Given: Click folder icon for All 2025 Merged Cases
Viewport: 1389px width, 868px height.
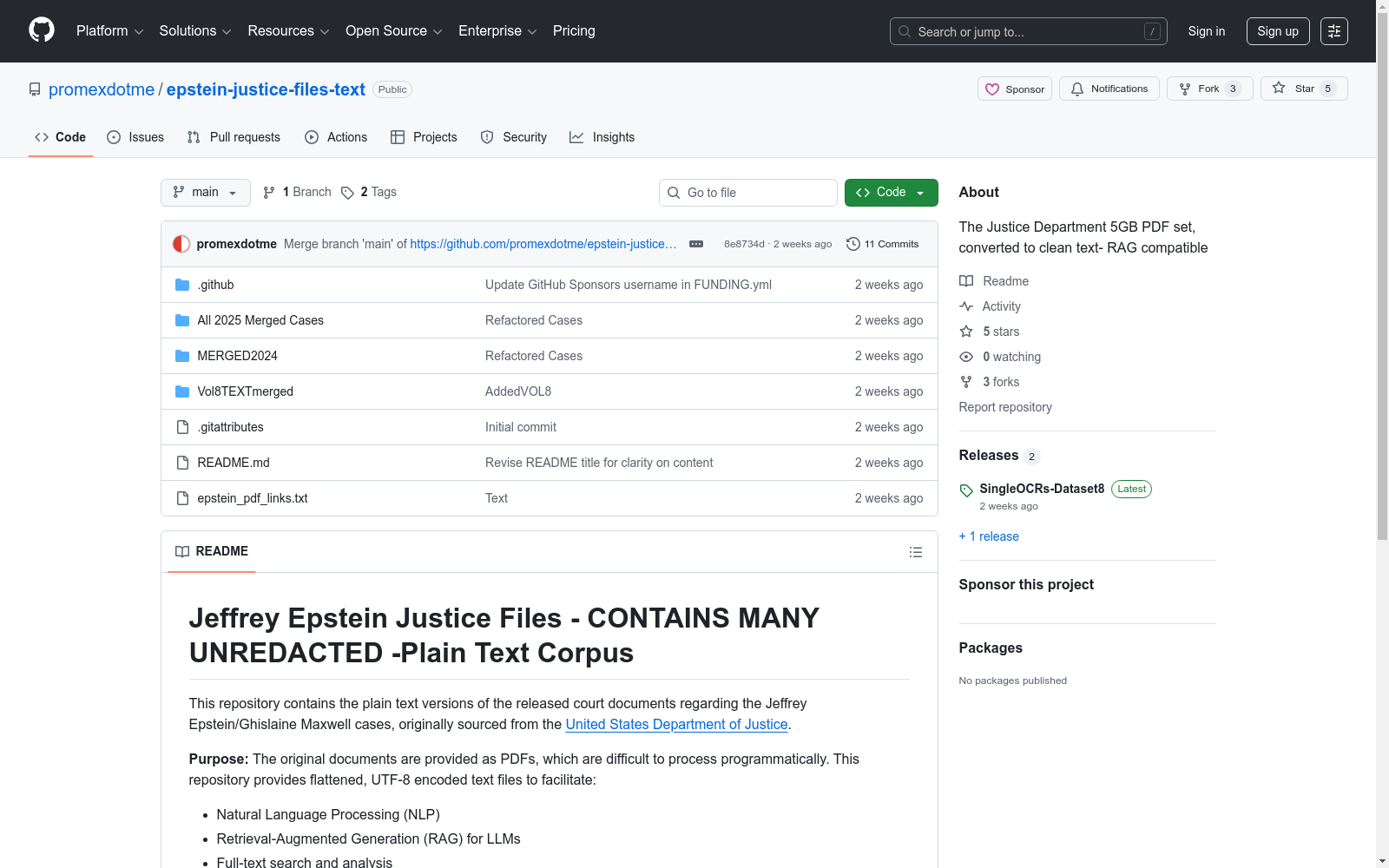Looking at the screenshot, I should point(182,320).
